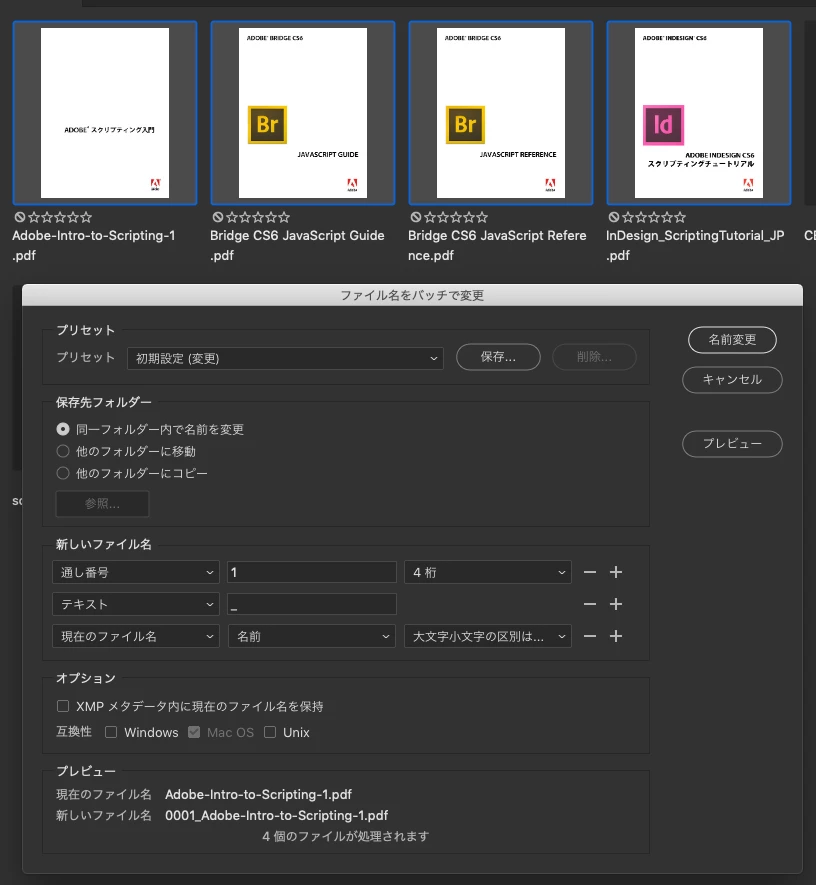The height and width of the screenshot is (885, 816).
Task: Add a row after 現在のファイル名 with plus icon
Action: [x=616, y=637]
